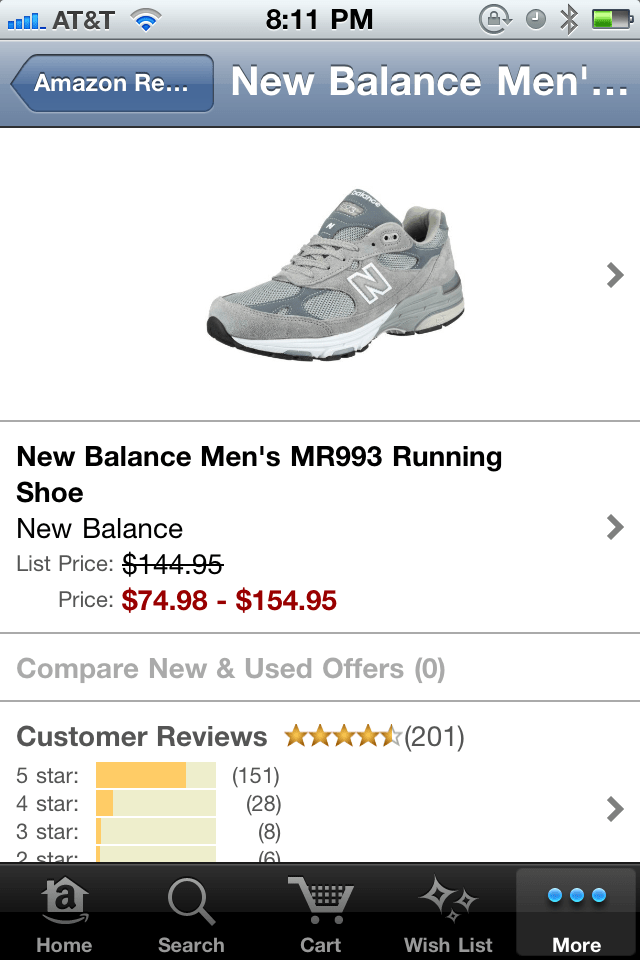The width and height of the screenshot is (640, 960).
Task: Go back using the Amazon Re... button
Action: click(110, 82)
